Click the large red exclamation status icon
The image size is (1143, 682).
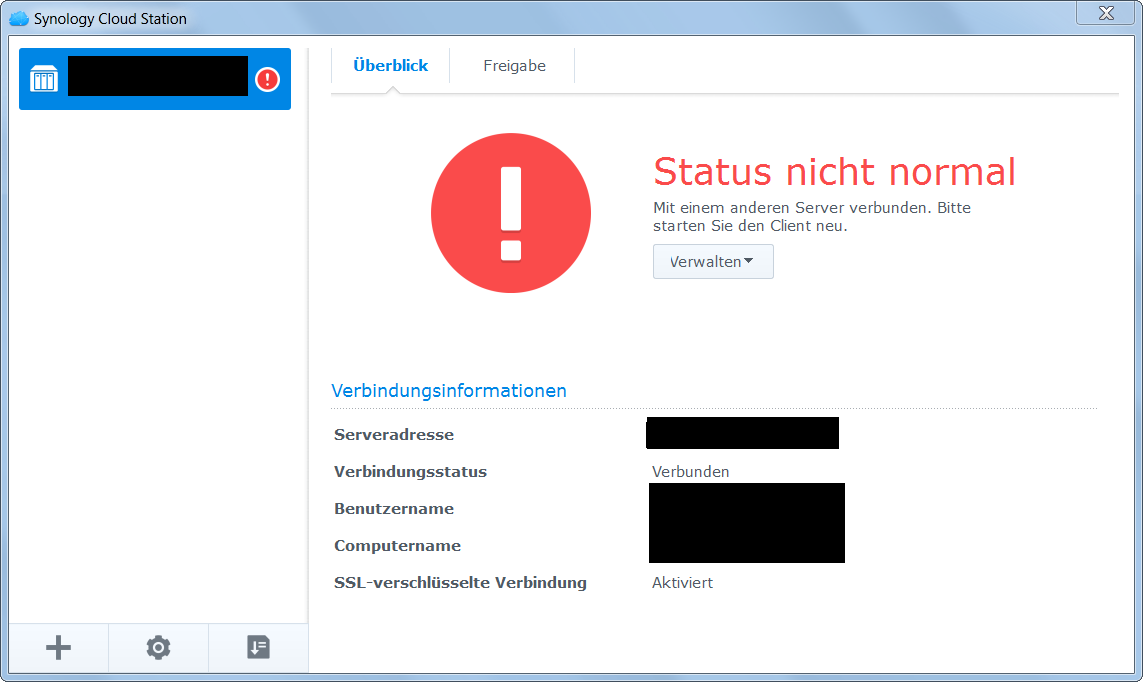510,213
